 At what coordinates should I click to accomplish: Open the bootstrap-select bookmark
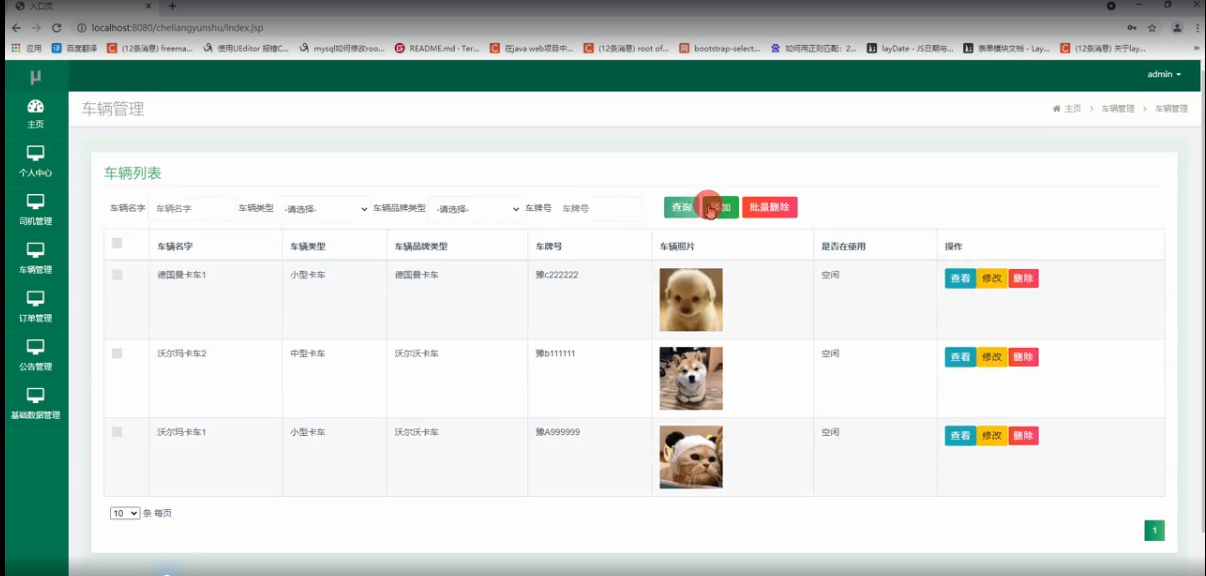point(720,47)
